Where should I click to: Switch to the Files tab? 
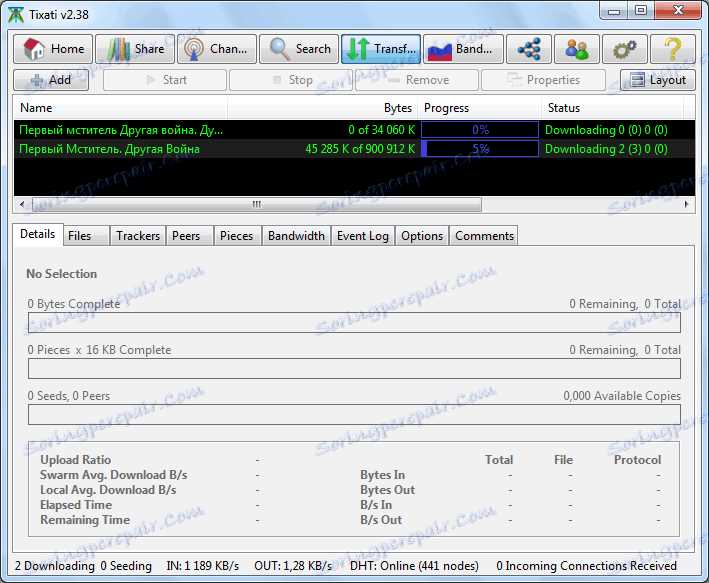click(x=86, y=236)
